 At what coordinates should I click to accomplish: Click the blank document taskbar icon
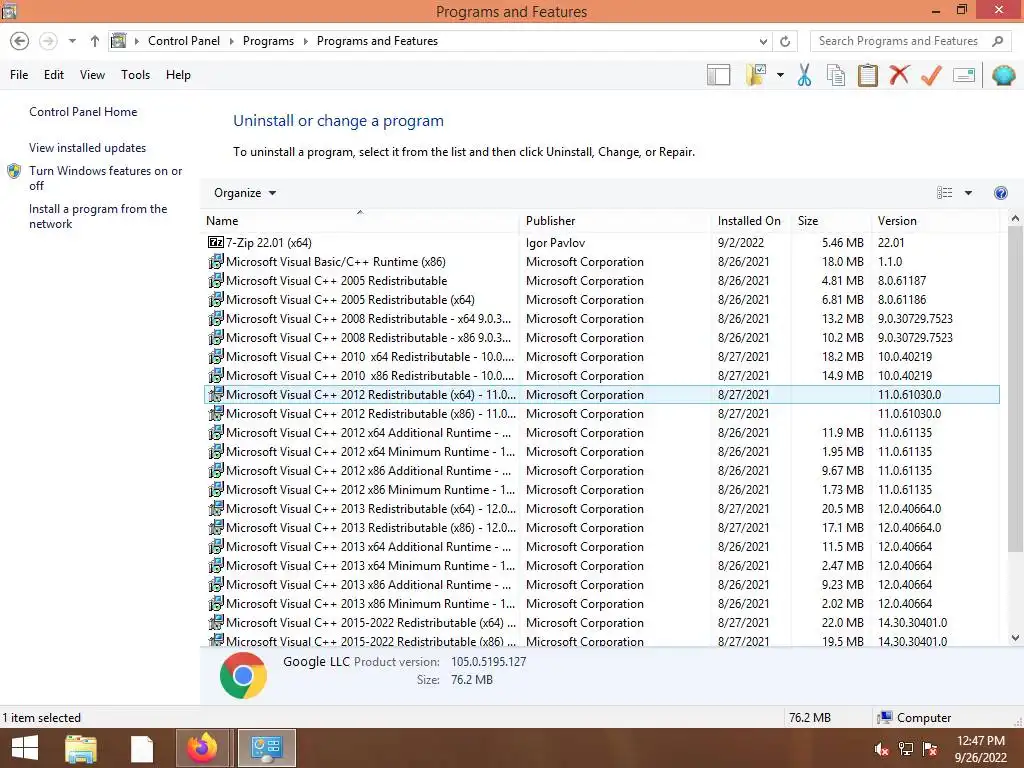142,748
